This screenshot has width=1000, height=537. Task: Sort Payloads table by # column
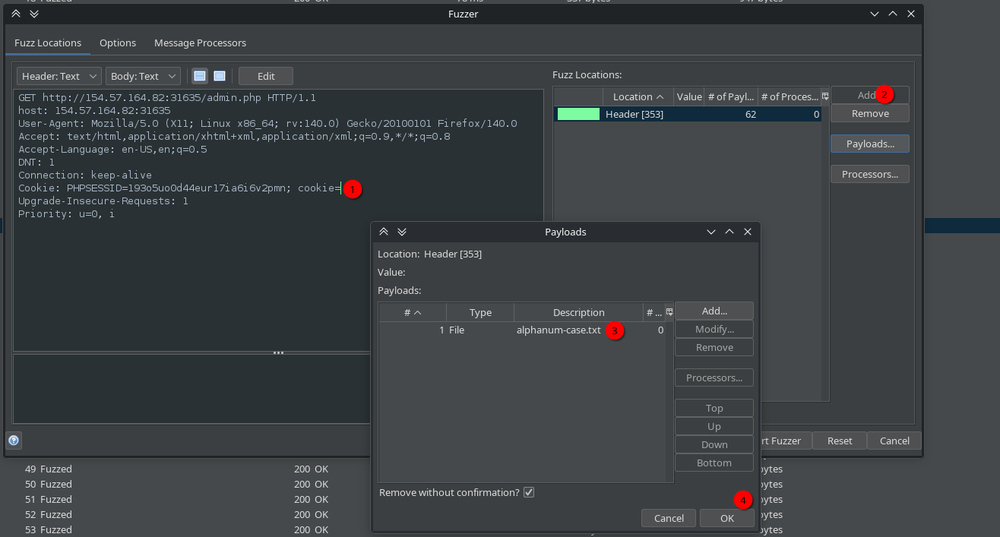413,312
